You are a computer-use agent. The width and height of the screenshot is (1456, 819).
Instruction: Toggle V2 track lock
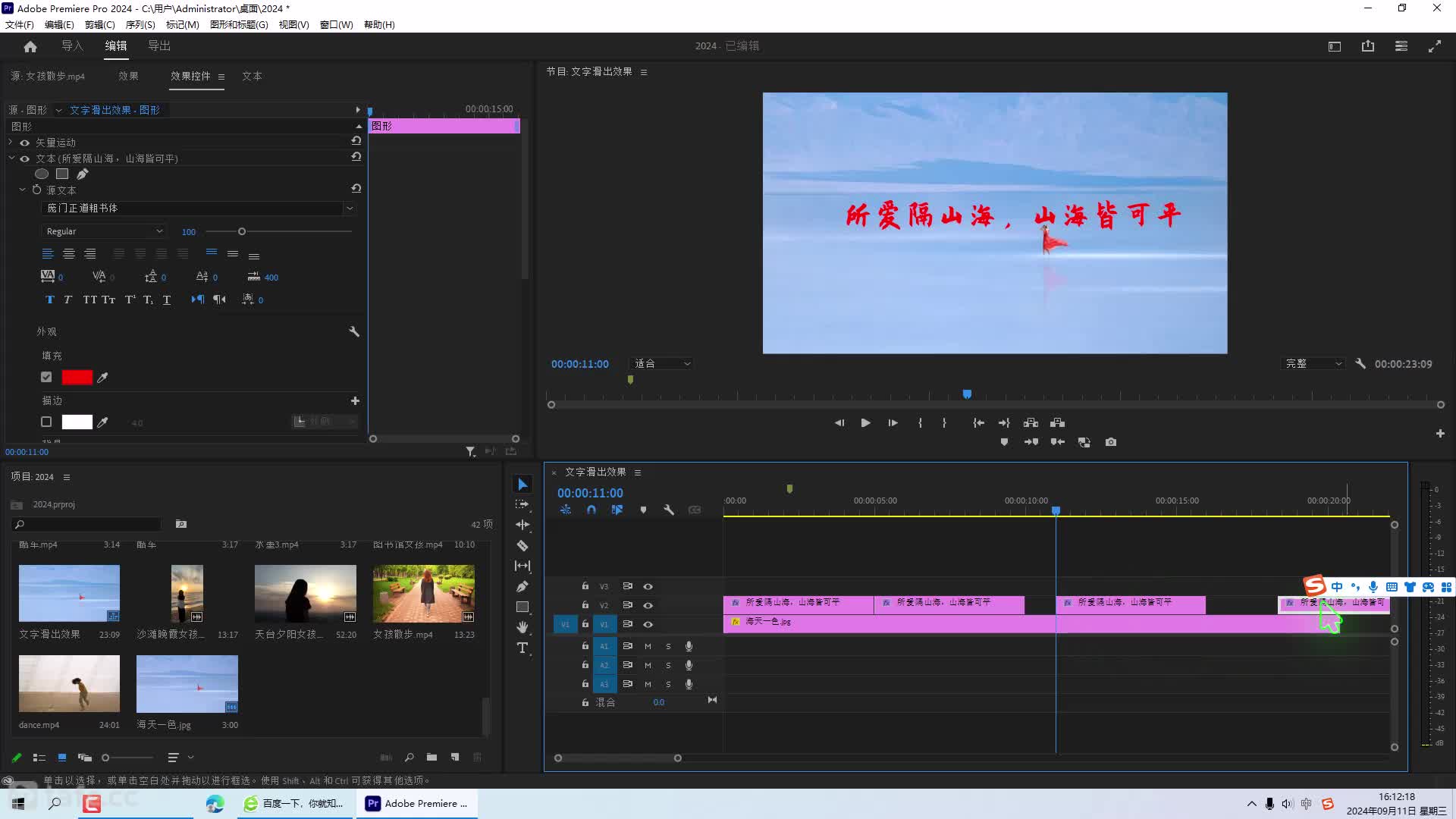585,605
